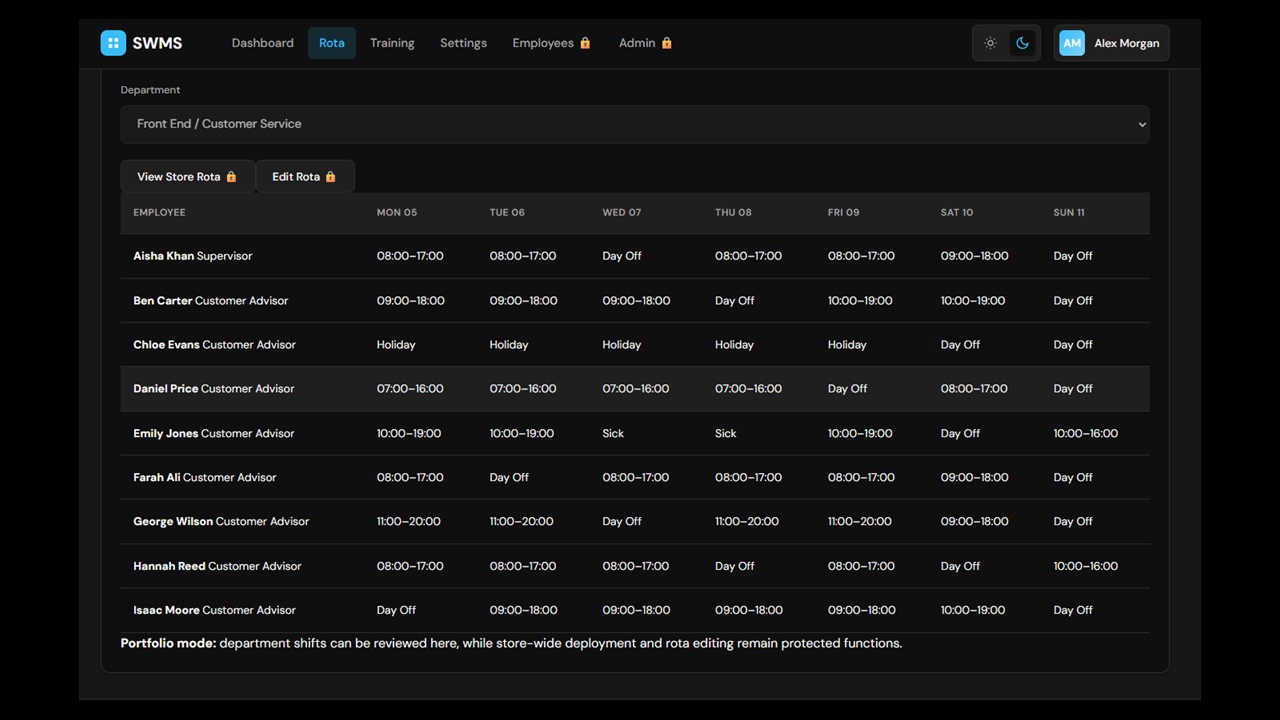Click the WED 07 column header
1280x720 pixels.
pos(622,212)
